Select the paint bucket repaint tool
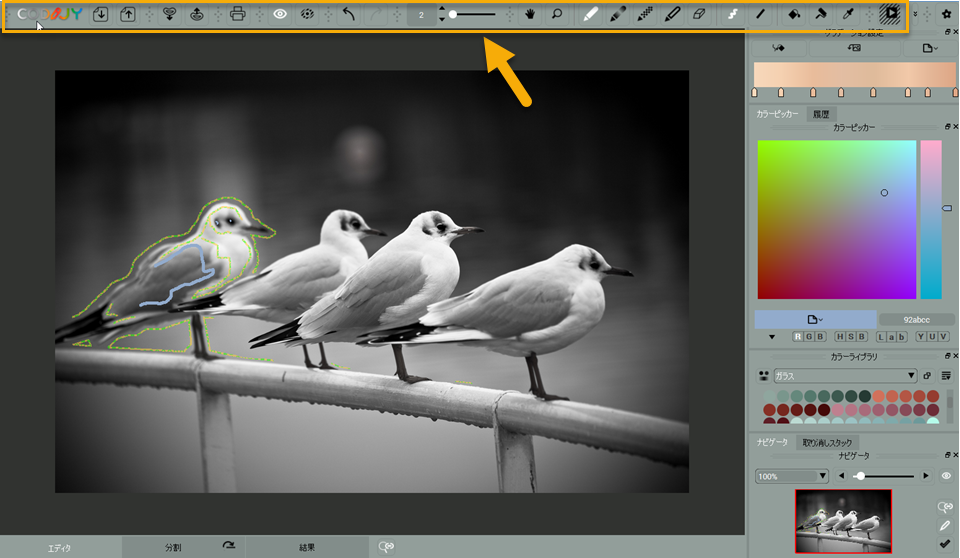Screen dimensions: 960x558 coord(794,14)
